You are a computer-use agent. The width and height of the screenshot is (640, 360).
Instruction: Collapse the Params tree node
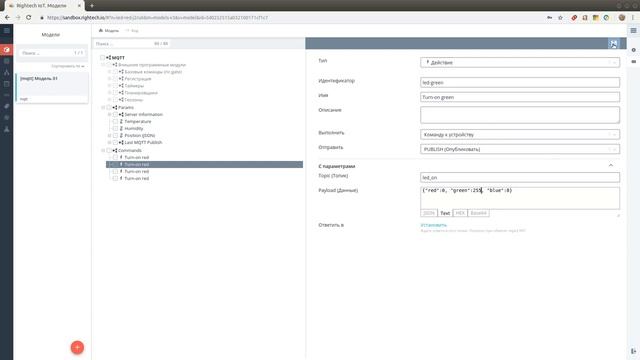coord(103,107)
